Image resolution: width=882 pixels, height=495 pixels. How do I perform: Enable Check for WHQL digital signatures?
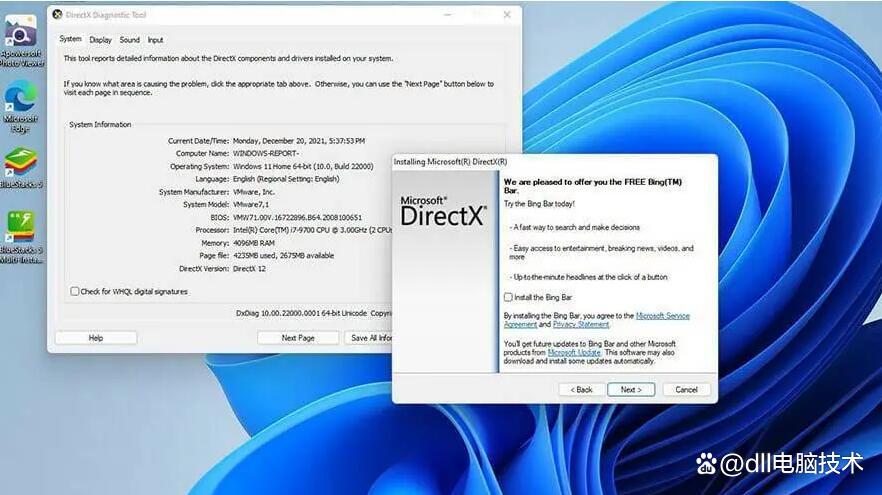tap(74, 291)
